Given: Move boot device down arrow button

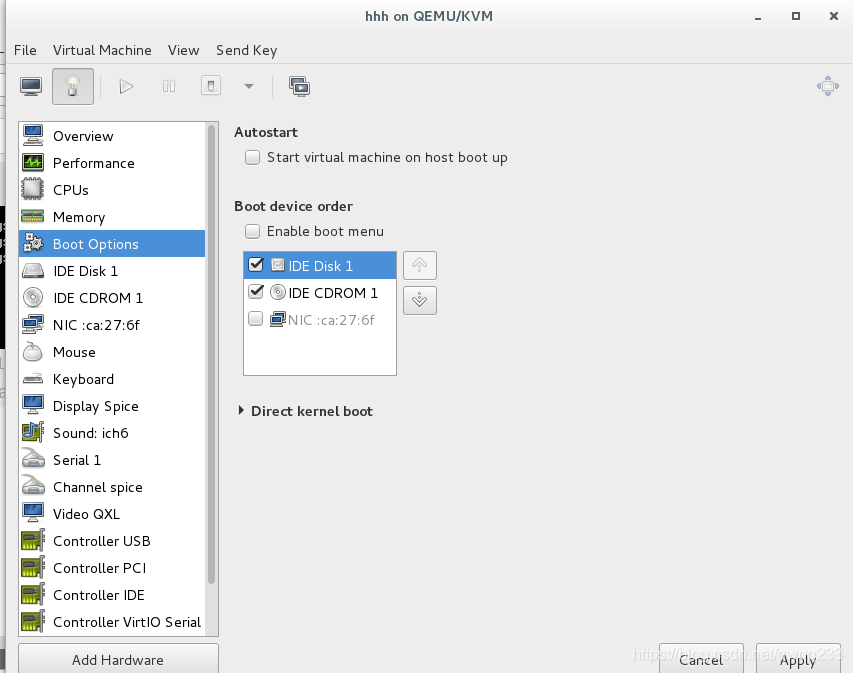Looking at the screenshot, I should (x=419, y=300).
